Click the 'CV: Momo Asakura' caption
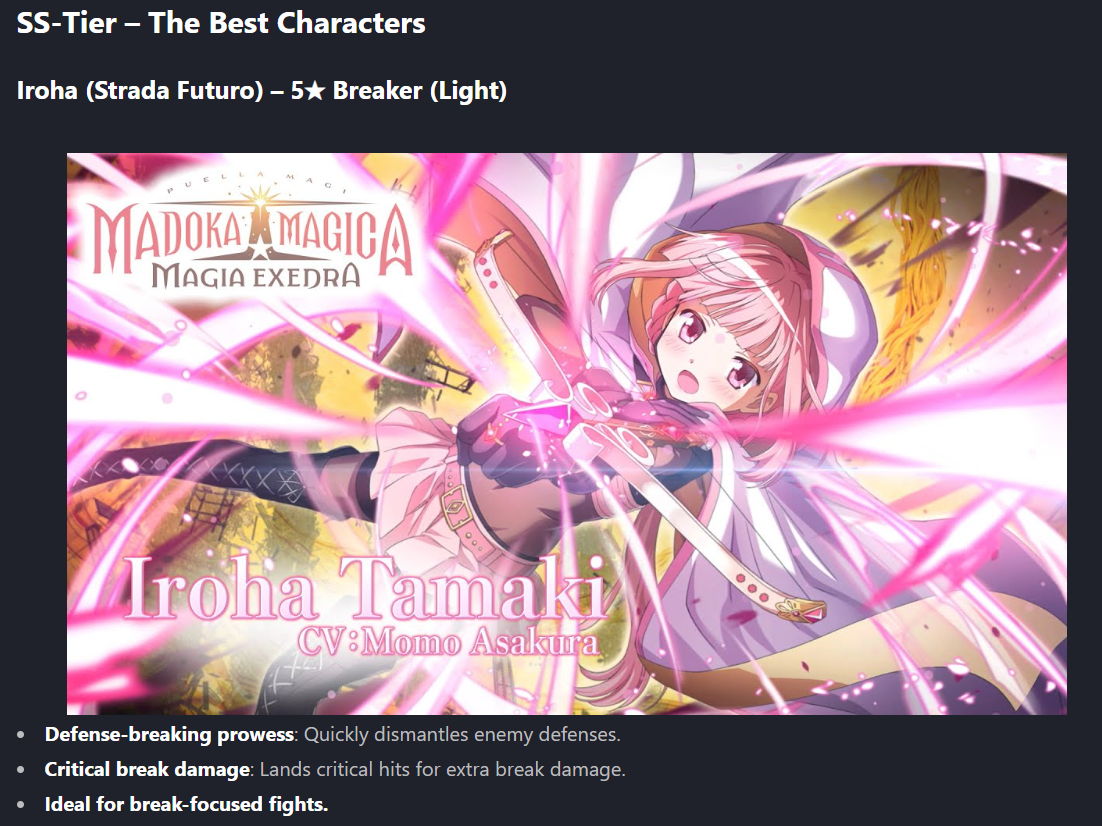1102x826 pixels. 448,641
